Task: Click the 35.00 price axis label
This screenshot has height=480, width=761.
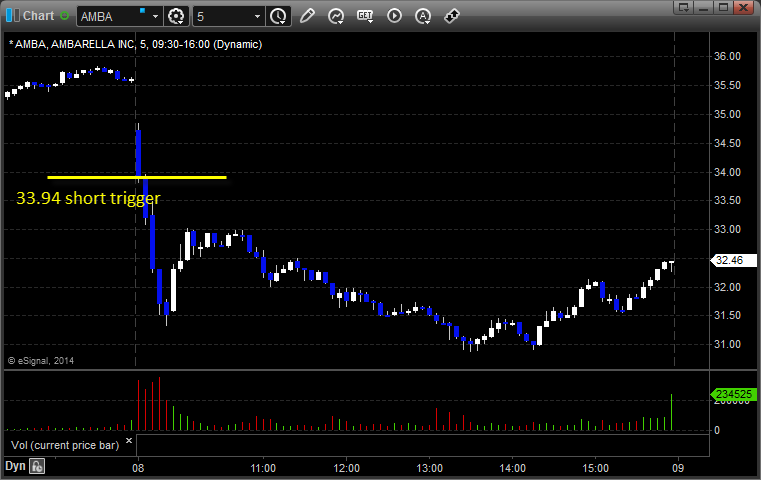Action: pos(727,115)
